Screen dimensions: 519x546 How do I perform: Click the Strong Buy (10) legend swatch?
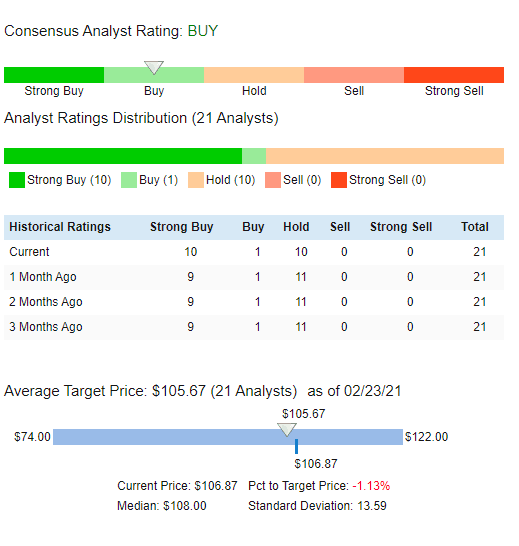point(17,180)
